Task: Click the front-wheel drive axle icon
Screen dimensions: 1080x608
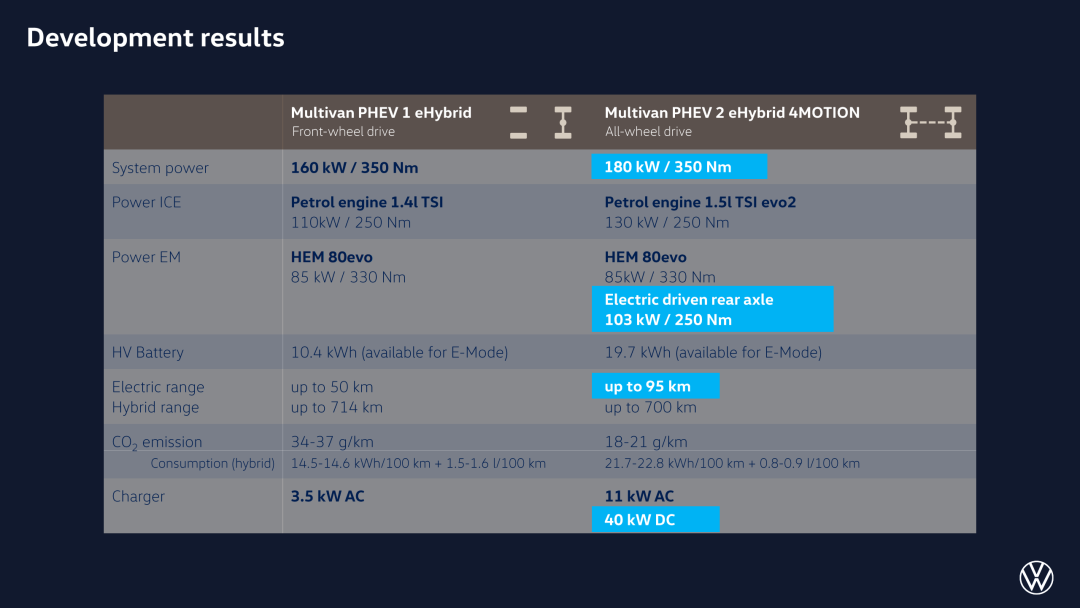Action: pos(541,123)
